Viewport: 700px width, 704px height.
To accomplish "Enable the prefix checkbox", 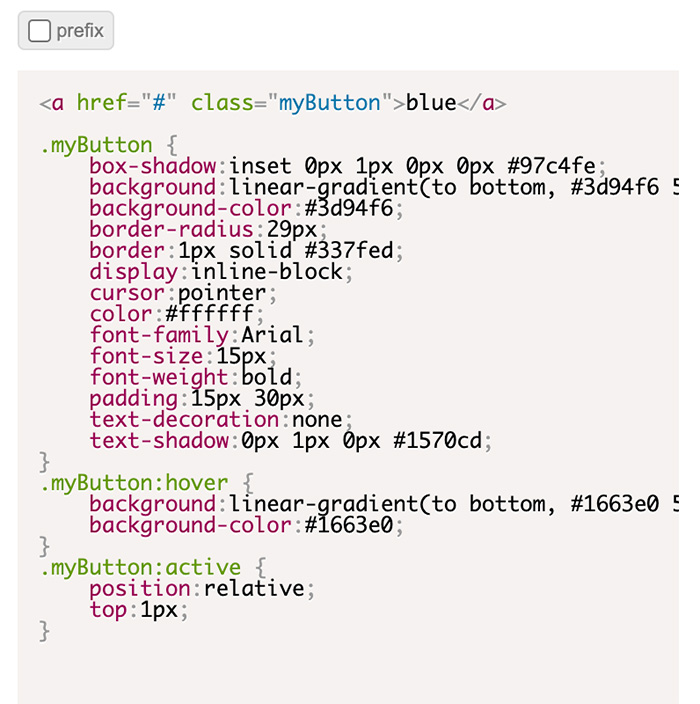I will point(39,31).
